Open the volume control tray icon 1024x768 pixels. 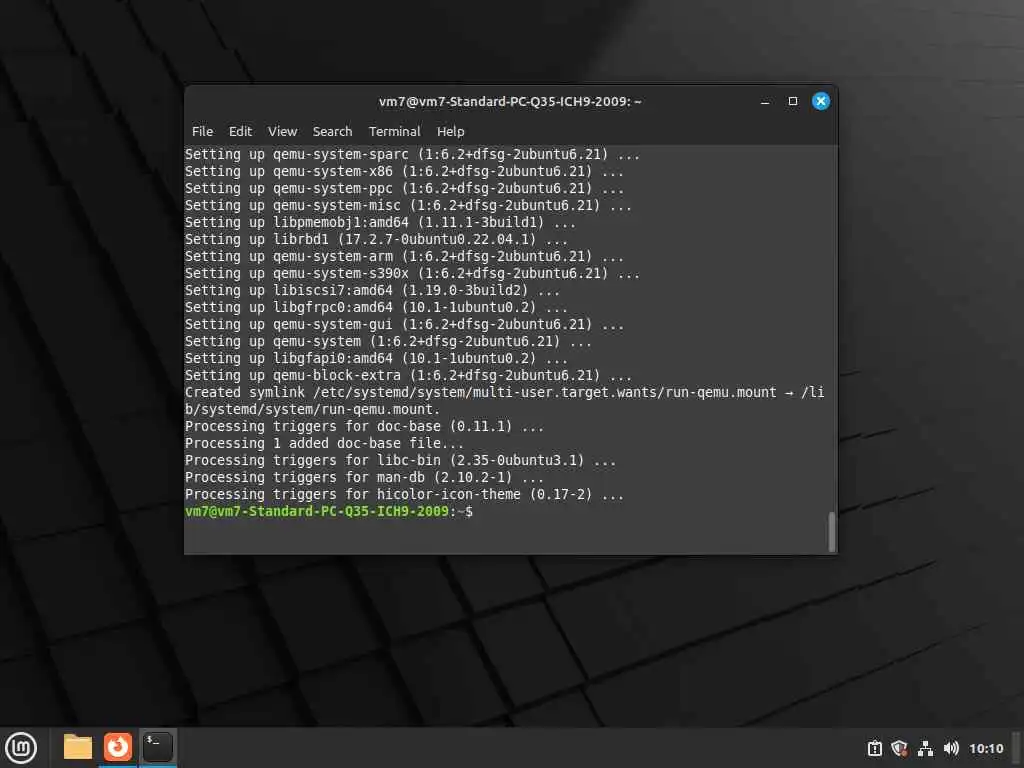951,748
